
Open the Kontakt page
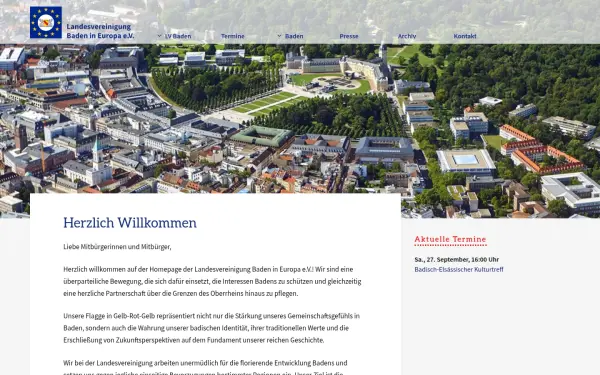[x=465, y=36]
